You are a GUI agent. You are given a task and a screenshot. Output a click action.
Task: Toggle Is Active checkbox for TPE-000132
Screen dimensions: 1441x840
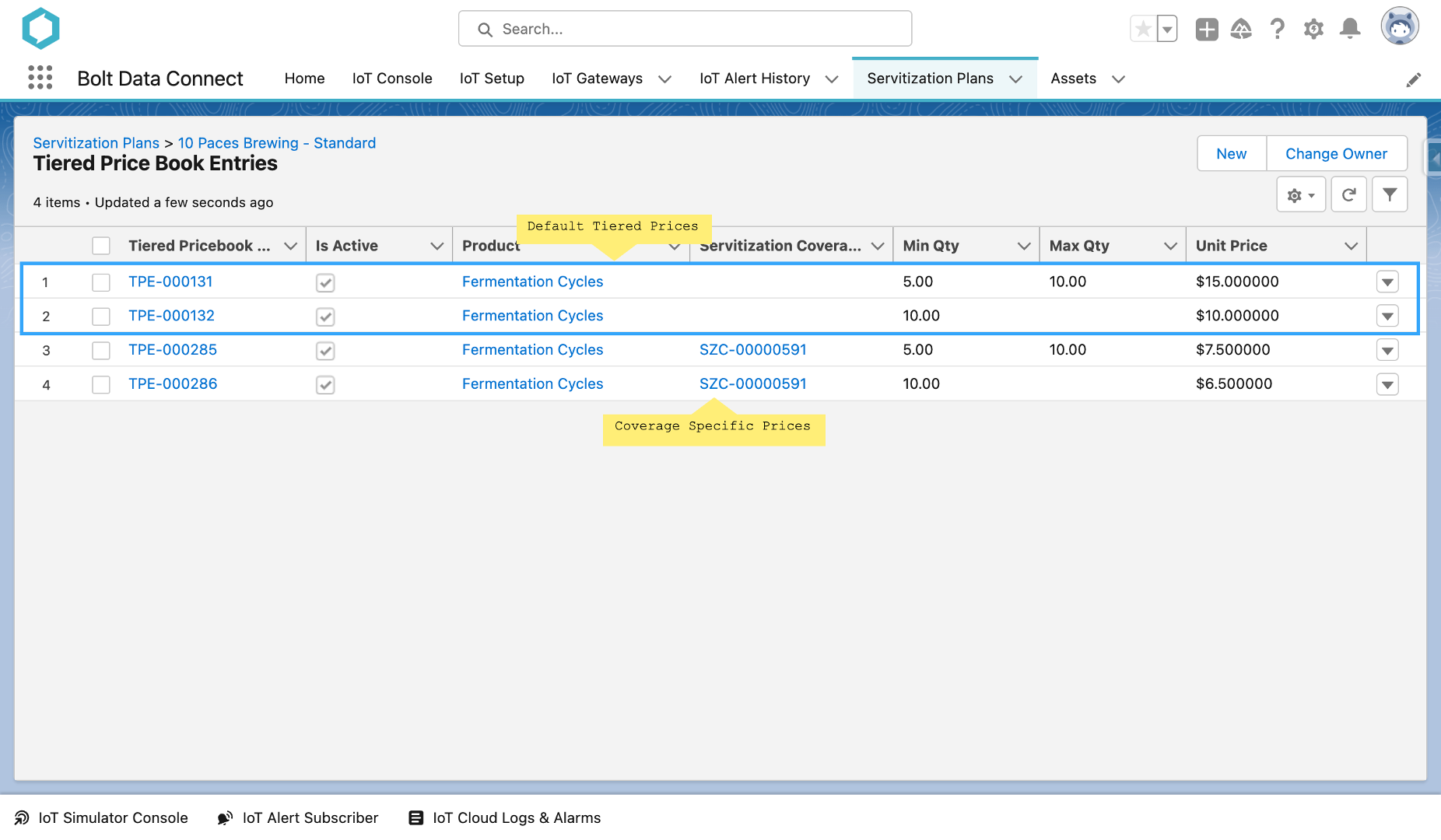pos(325,317)
